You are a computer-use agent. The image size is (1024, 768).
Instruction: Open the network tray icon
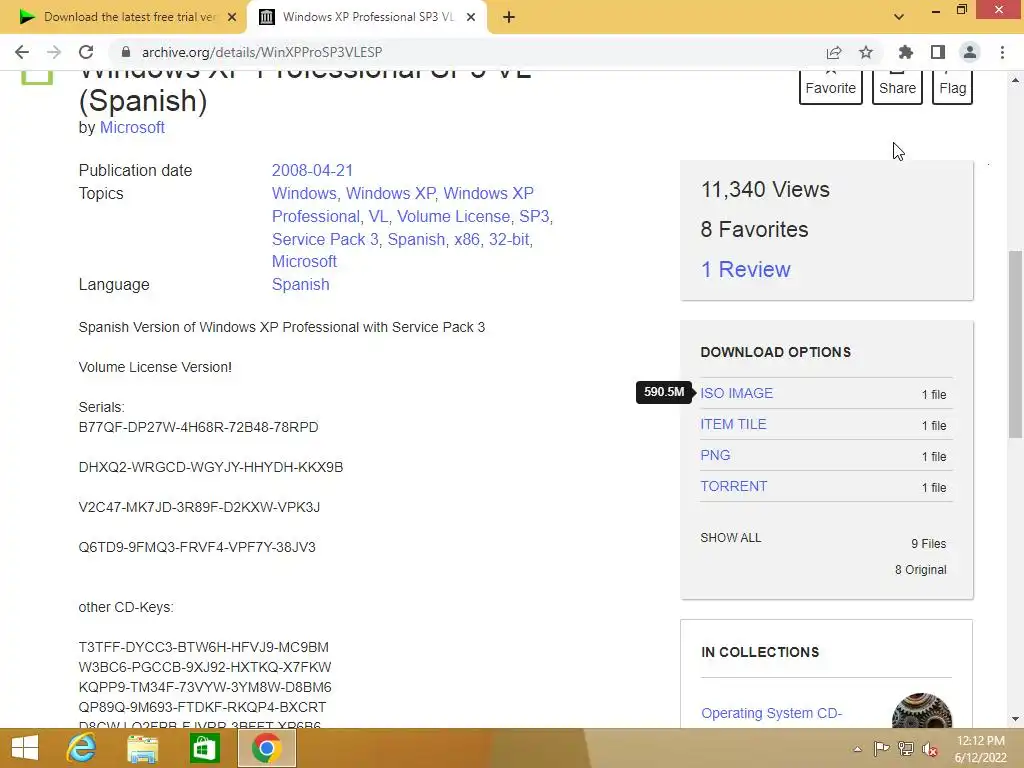(x=906, y=749)
